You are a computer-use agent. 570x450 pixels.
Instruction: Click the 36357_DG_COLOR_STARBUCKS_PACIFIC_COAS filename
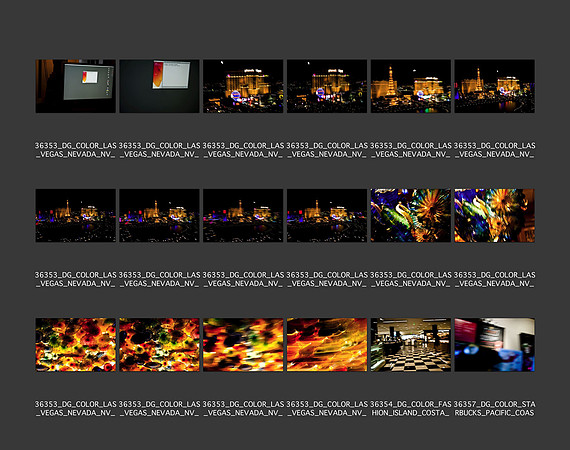(x=494, y=409)
